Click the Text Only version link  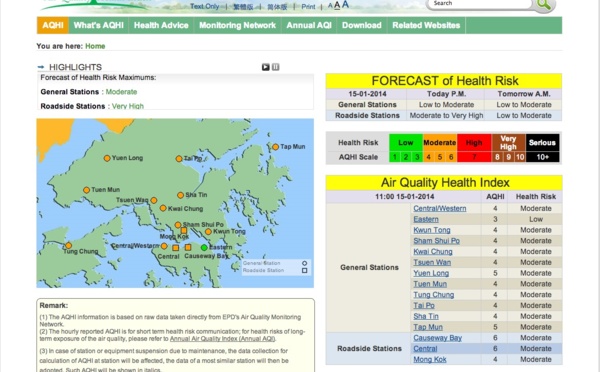(205, 7)
